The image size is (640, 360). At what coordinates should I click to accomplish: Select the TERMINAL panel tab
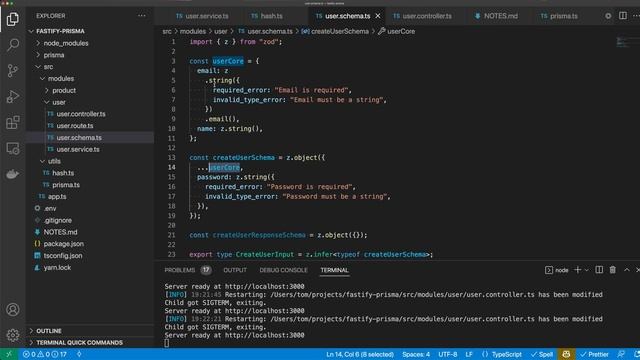point(334,270)
